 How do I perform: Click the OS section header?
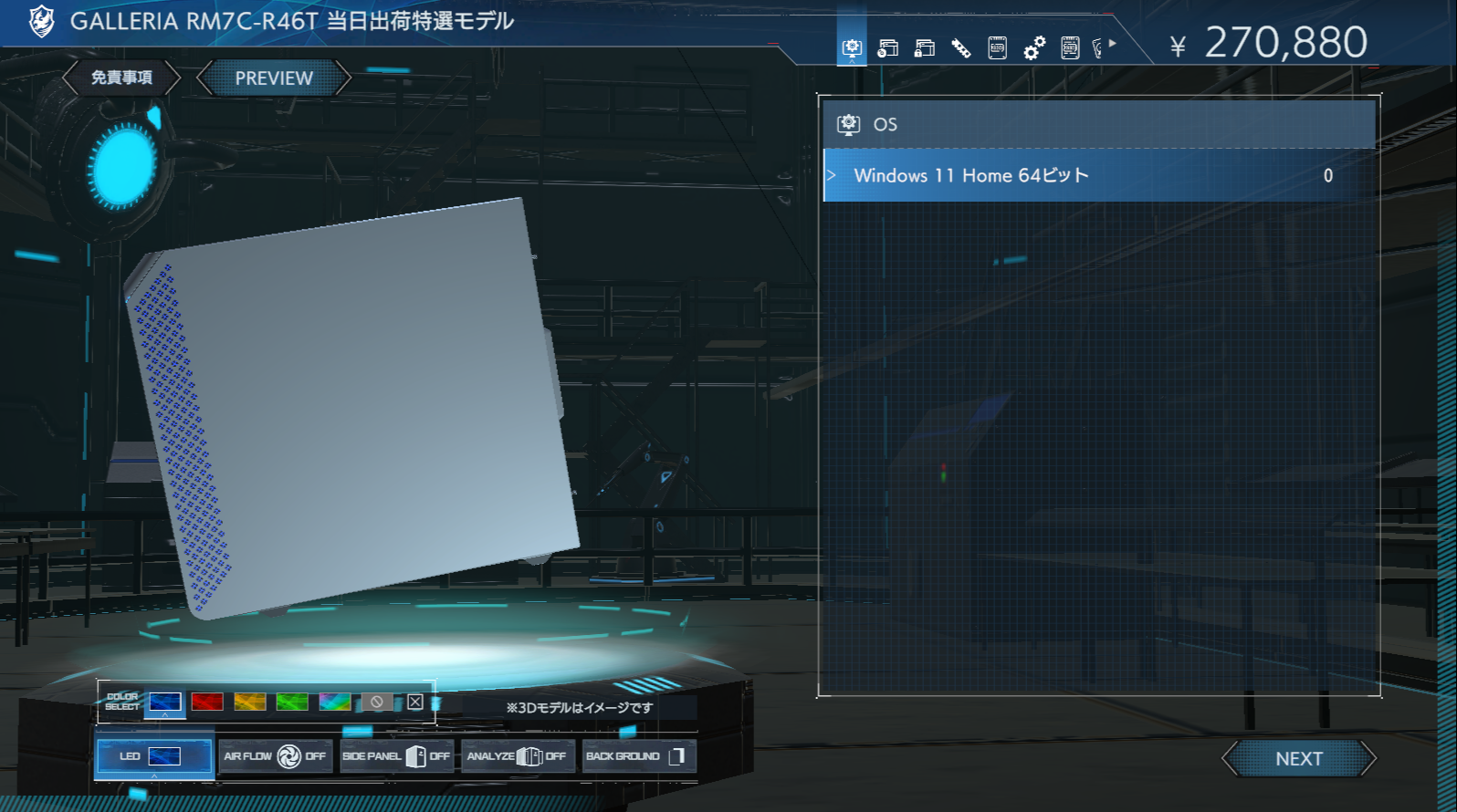point(1099,124)
